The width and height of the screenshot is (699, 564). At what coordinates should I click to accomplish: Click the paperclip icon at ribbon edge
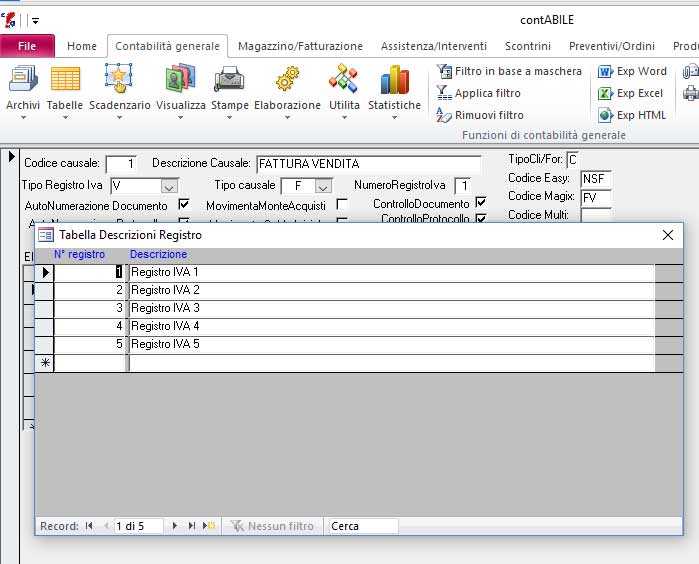click(691, 72)
